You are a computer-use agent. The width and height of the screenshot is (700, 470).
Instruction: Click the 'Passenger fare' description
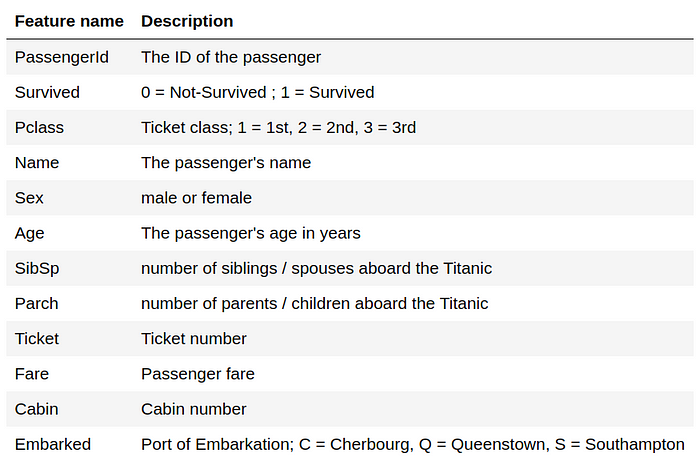198,374
